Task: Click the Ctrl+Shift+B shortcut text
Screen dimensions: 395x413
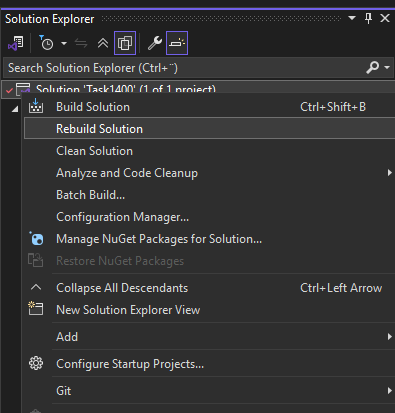Action: [333, 107]
